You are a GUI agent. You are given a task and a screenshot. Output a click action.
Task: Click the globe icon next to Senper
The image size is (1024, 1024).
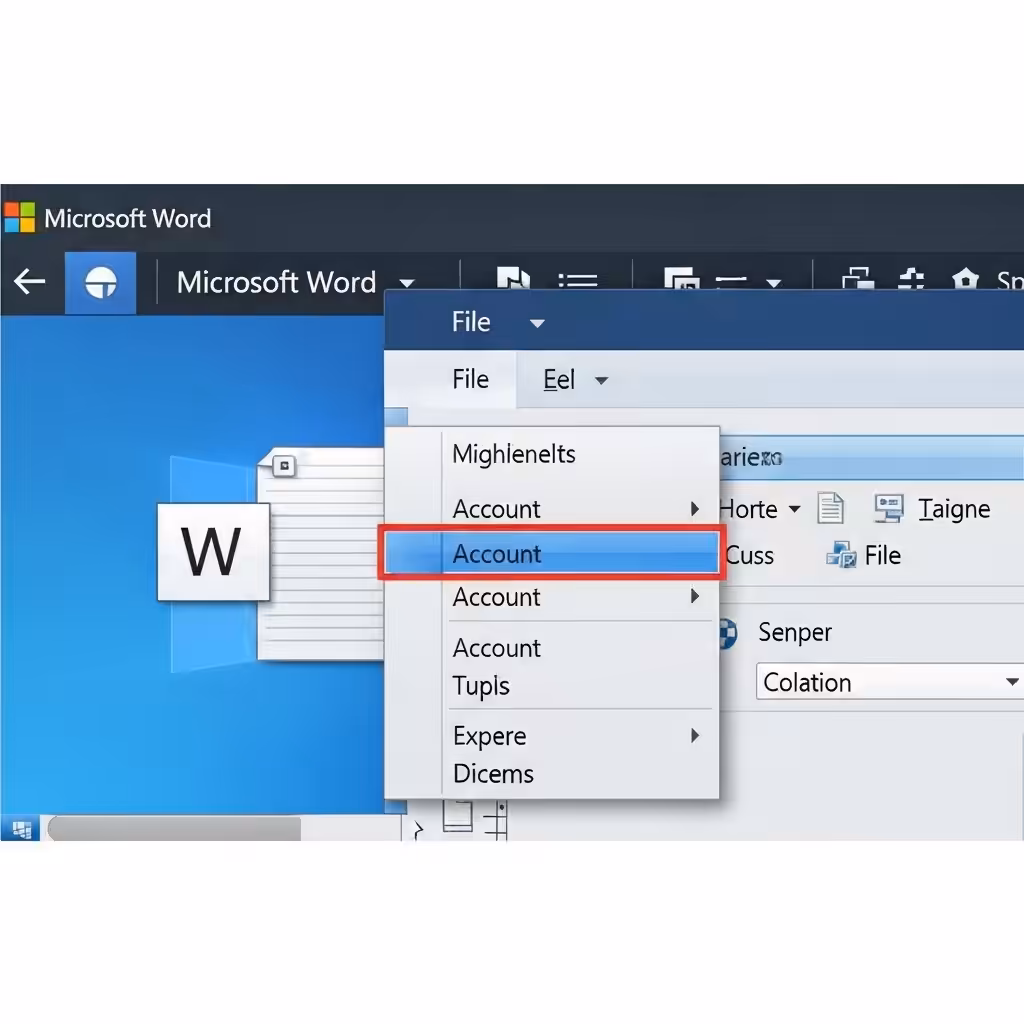728,633
